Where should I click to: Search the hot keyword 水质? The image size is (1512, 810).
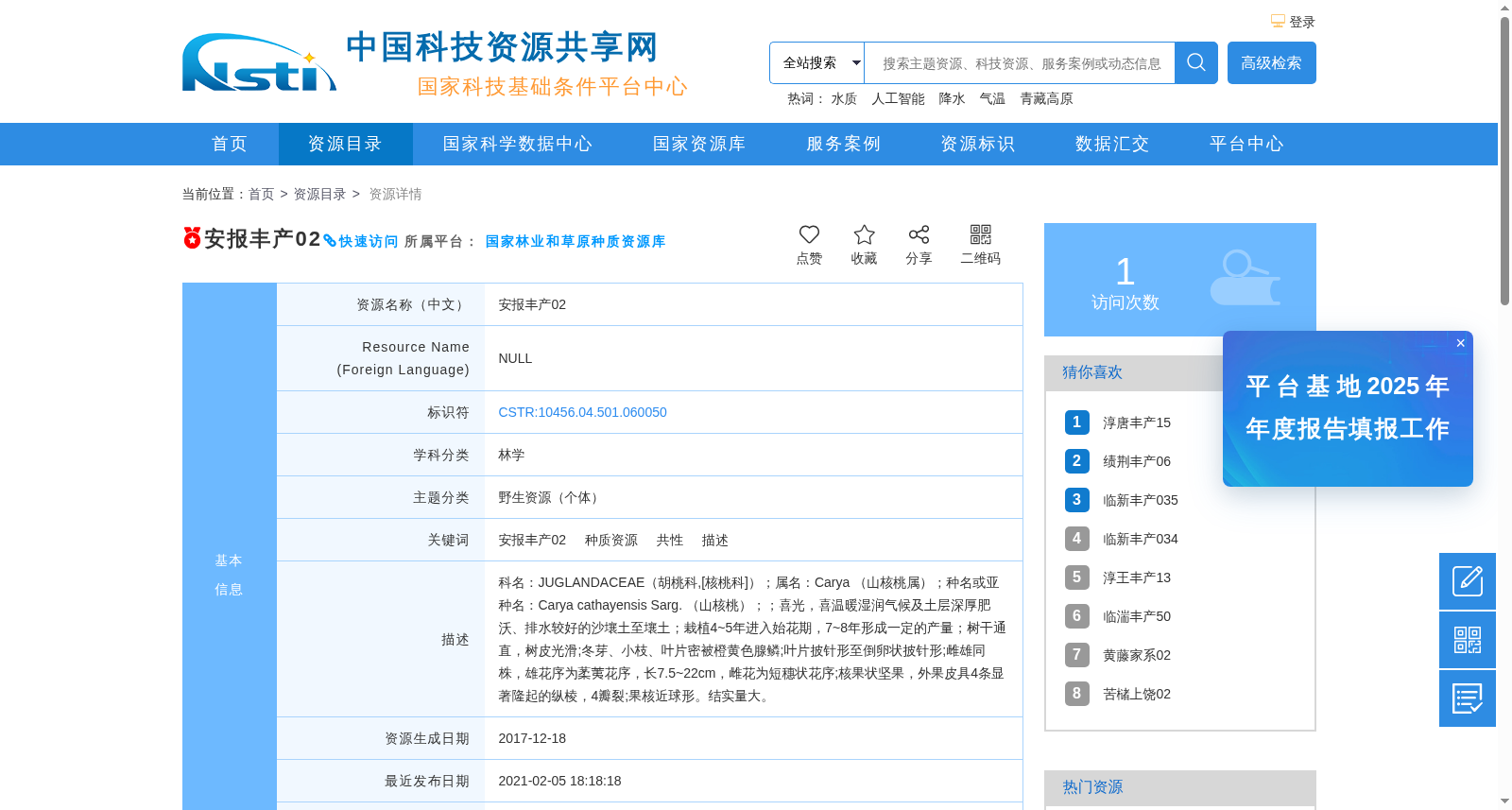click(844, 99)
